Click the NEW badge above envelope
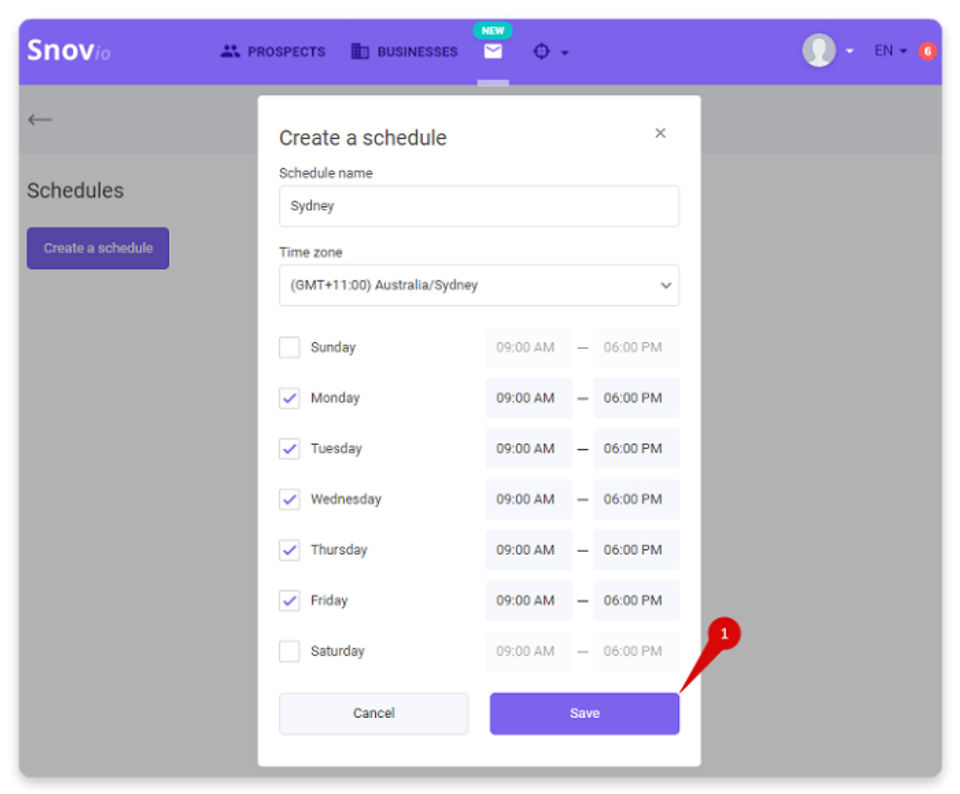 [x=493, y=31]
